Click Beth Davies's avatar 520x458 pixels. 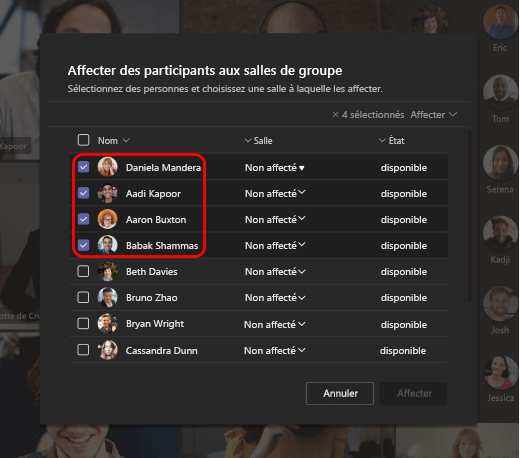pos(107,271)
